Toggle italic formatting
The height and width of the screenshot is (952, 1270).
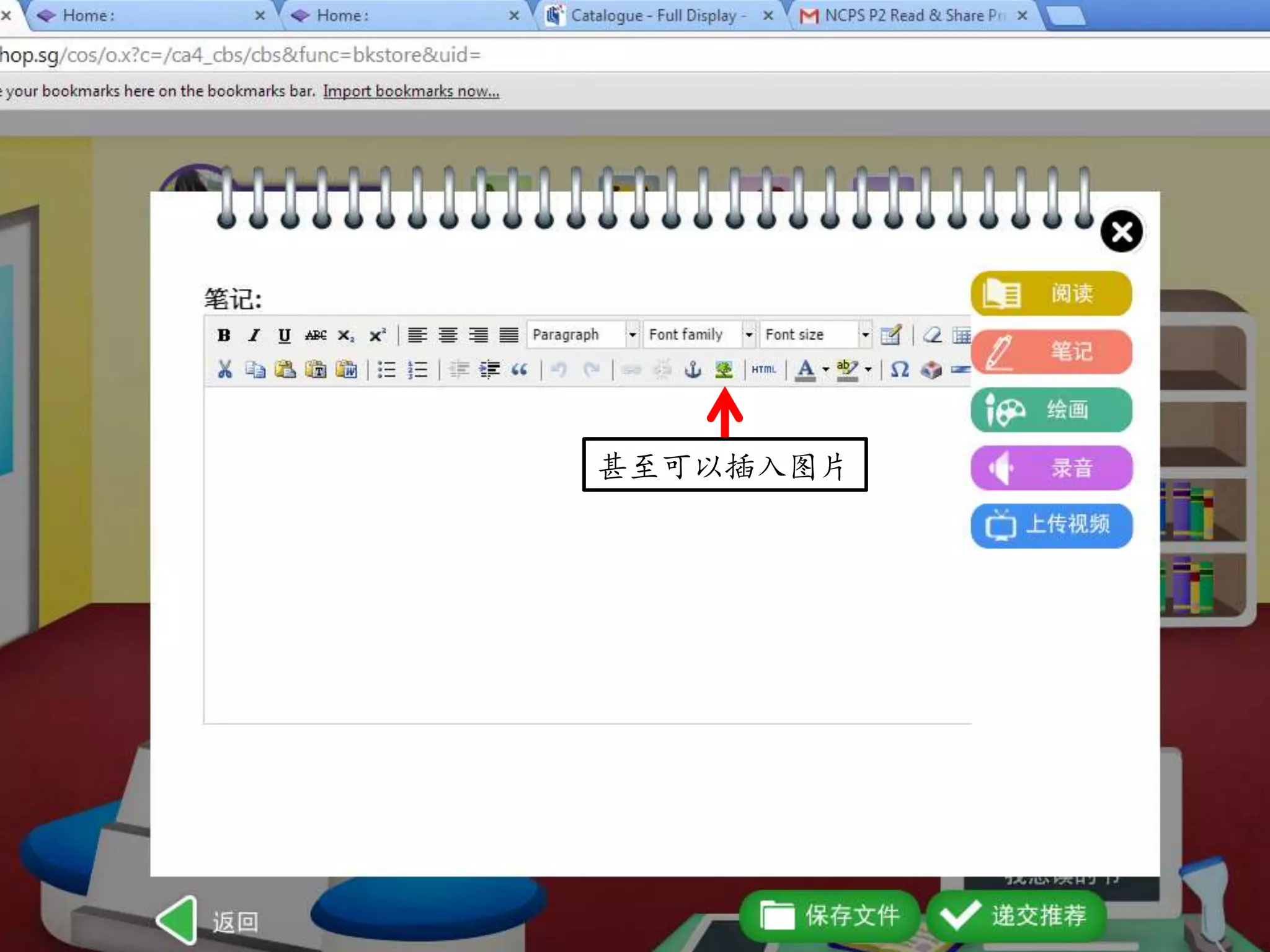coord(254,335)
